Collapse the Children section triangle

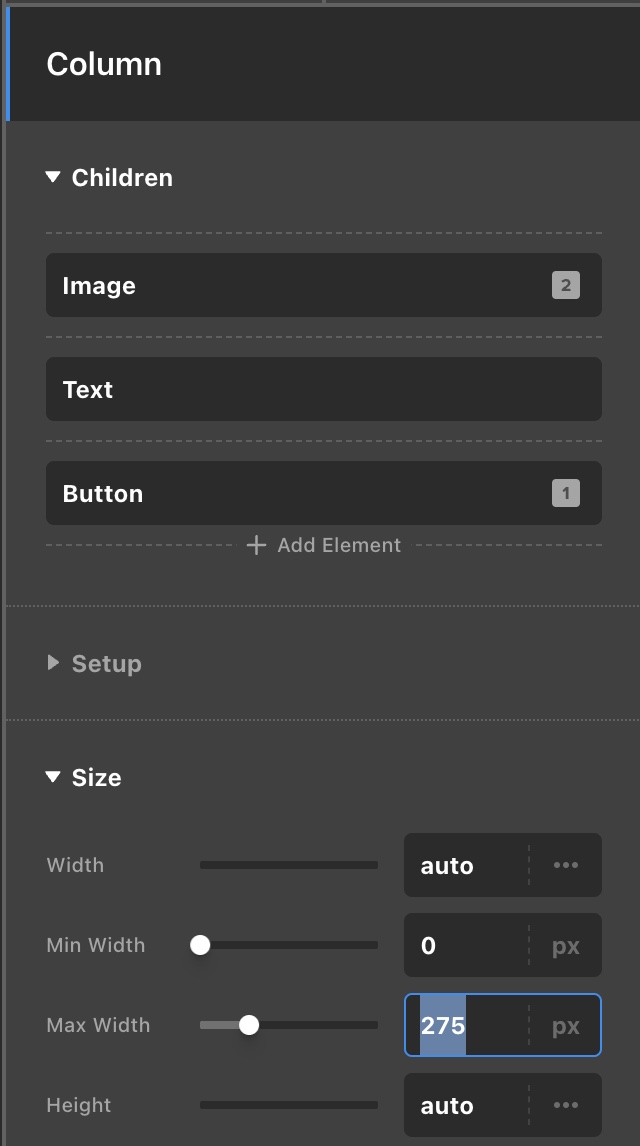(x=53, y=178)
